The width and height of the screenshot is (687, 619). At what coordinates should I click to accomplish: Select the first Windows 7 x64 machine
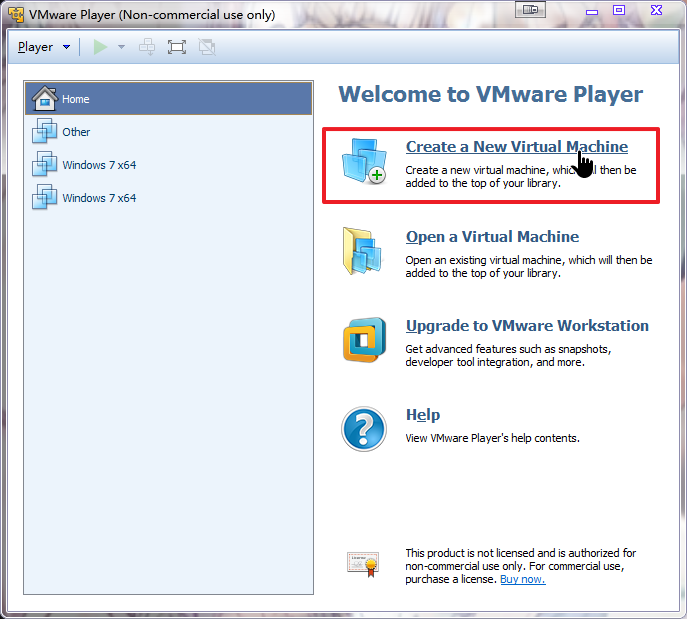[98, 165]
